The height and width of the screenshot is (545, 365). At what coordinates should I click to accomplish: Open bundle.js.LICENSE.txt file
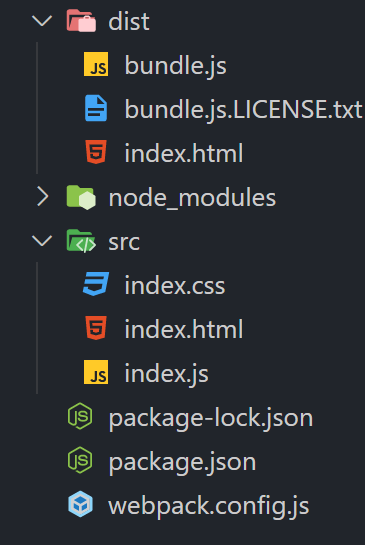pos(243,109)
